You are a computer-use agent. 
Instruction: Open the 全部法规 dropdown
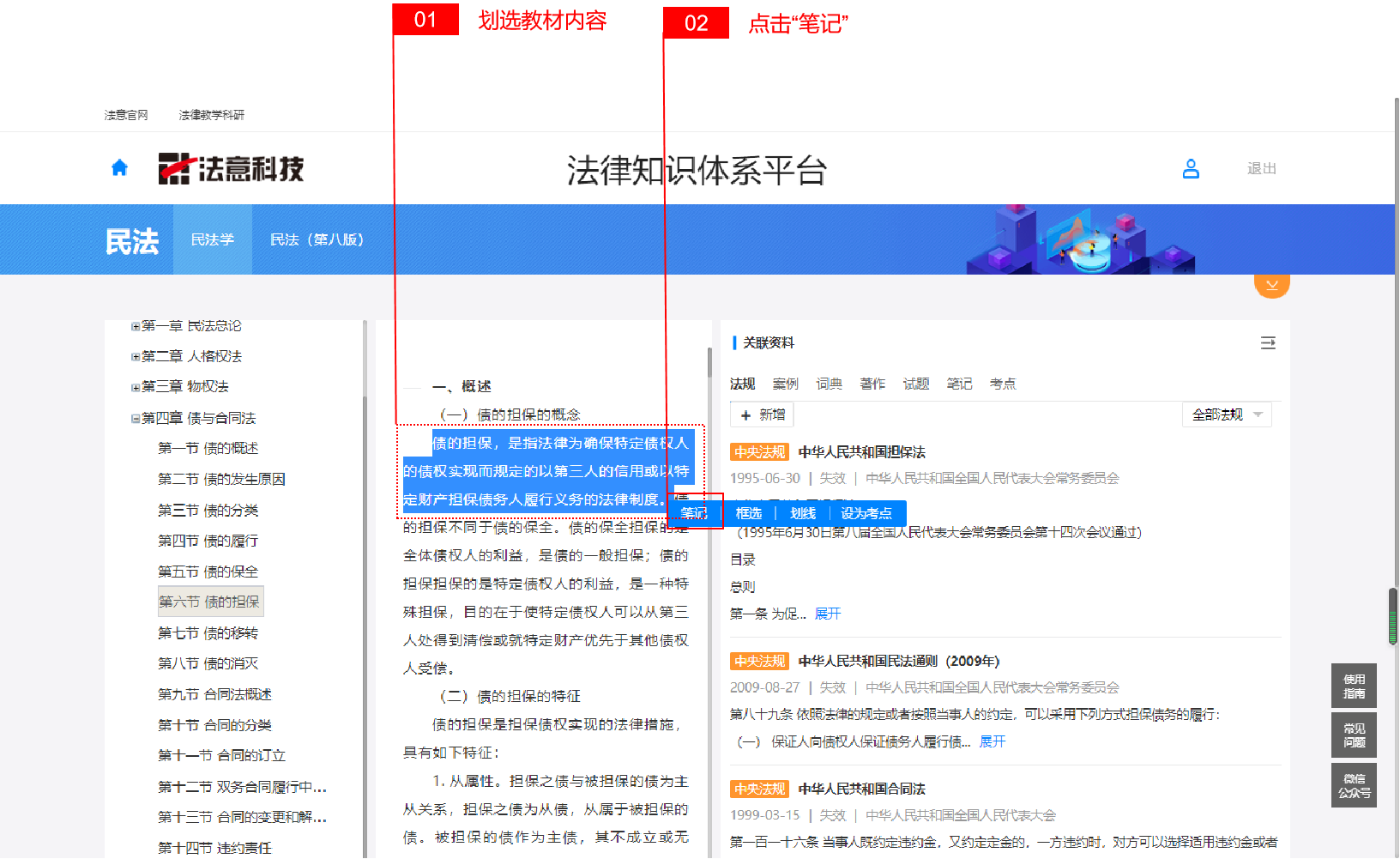[x=1227, y=414]
